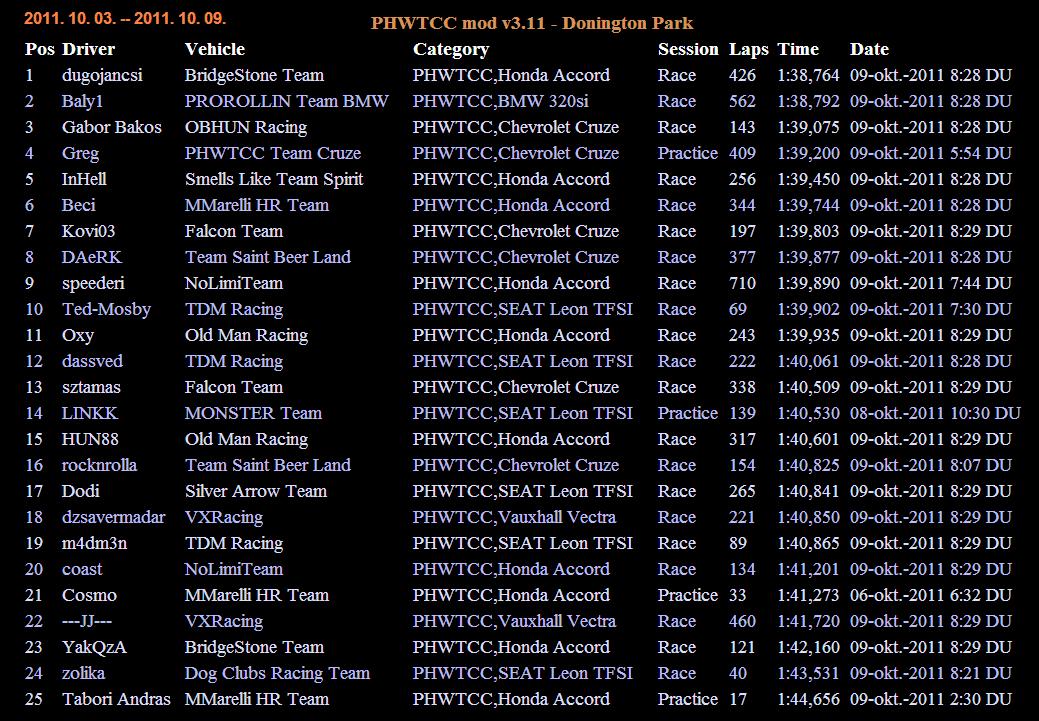Click lap time 1:44,656

[x=808, y=699]
